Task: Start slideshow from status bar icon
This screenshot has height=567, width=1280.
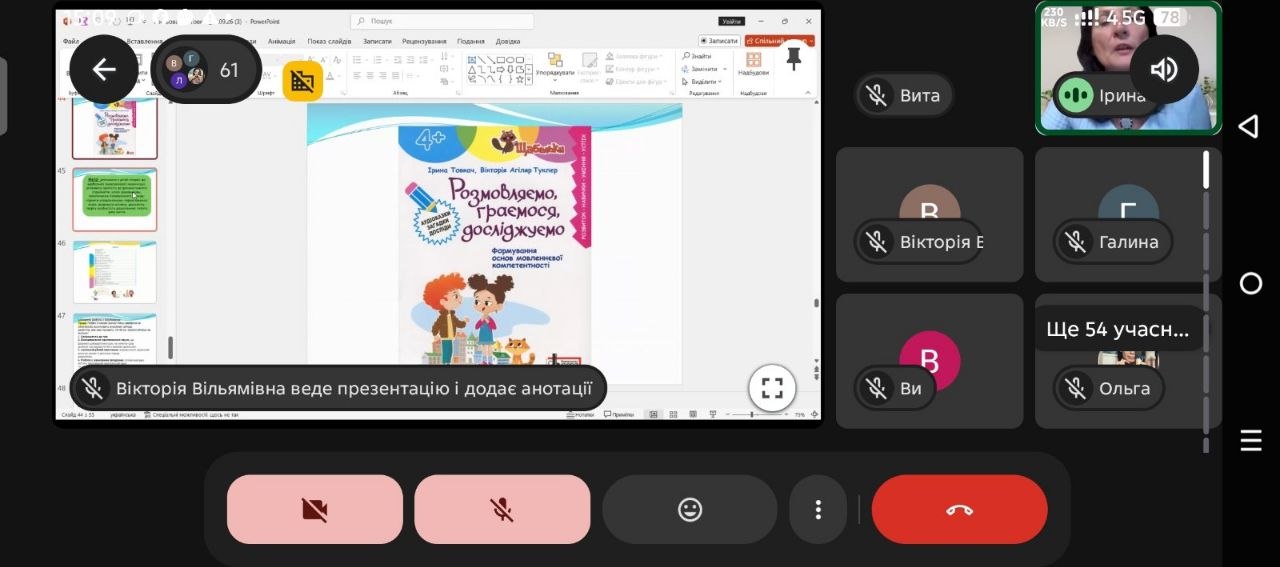Action: (712, 414)
